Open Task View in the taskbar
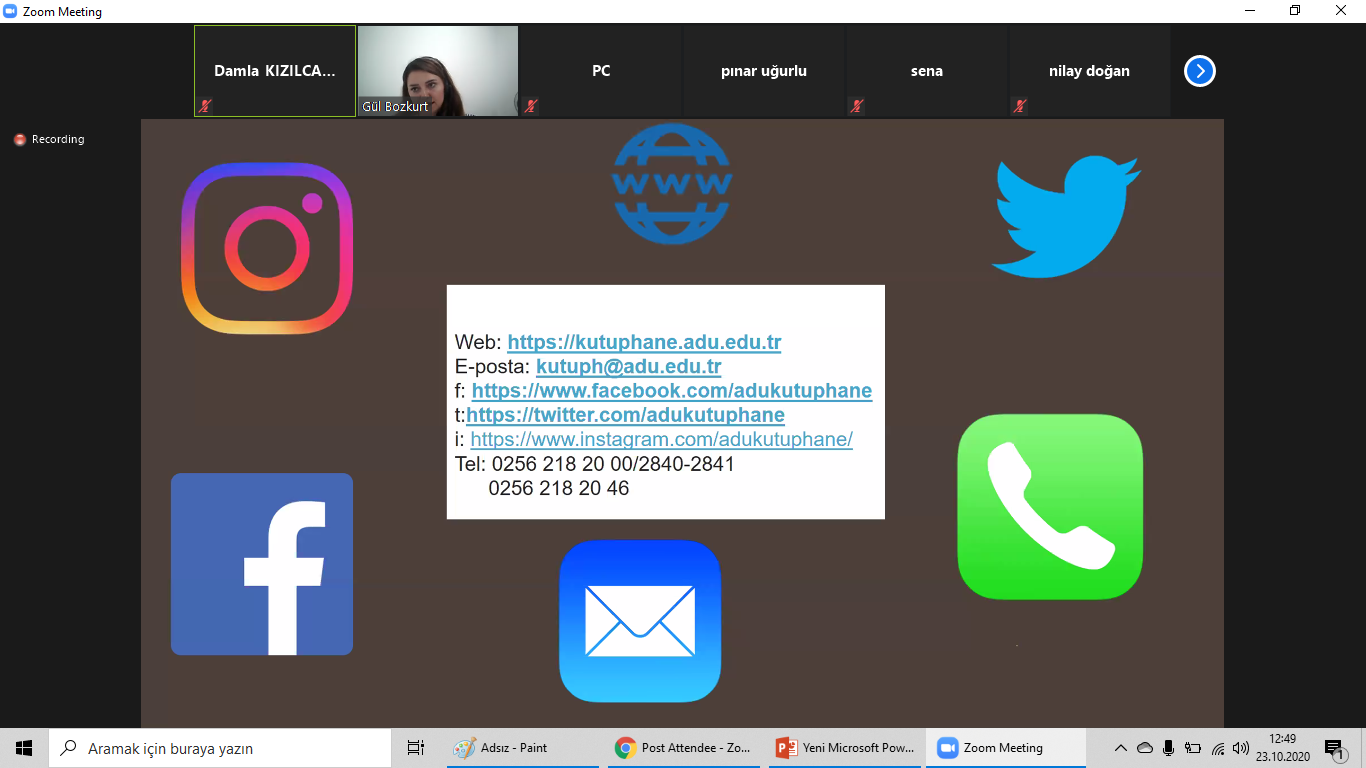 (x=416, y=748)
